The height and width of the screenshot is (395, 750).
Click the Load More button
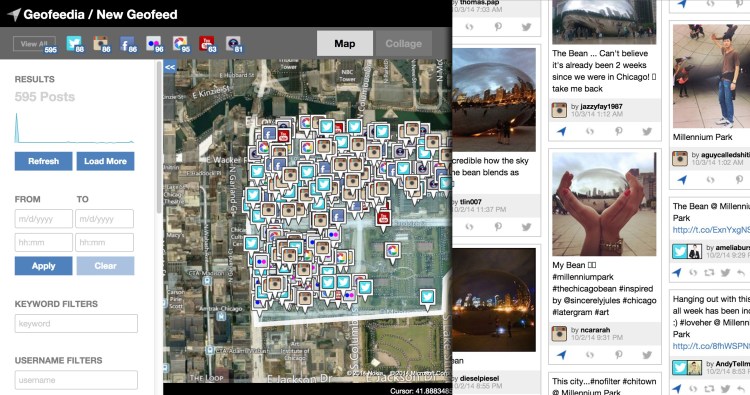click(x=105, y=161)
